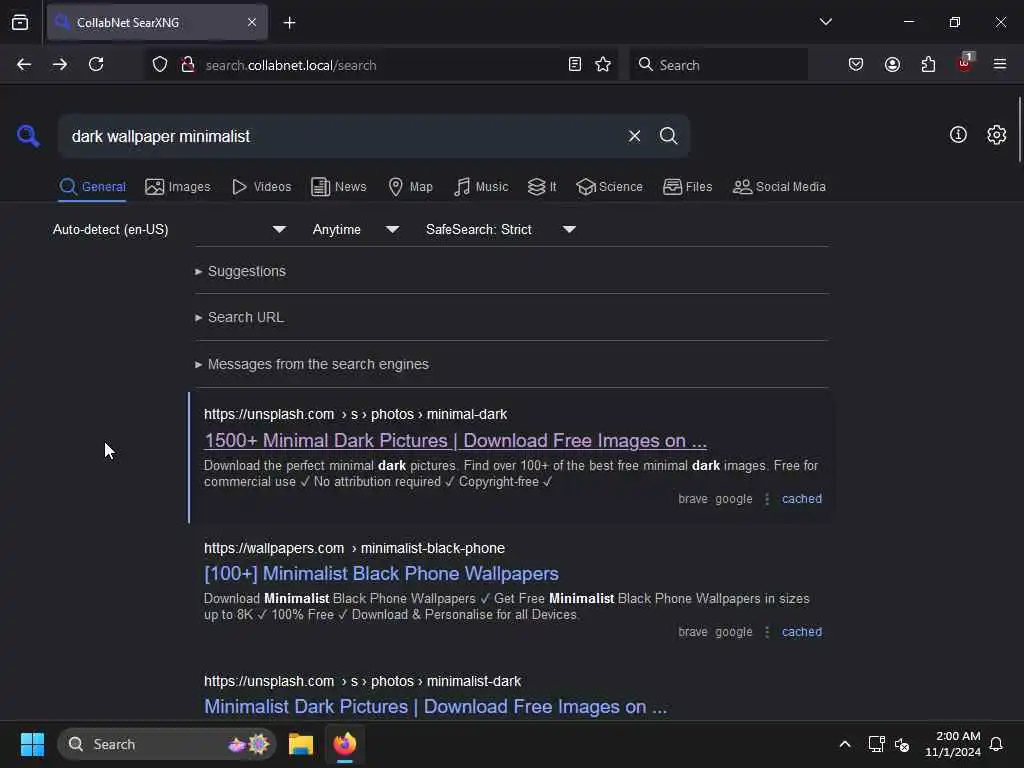Open [100+] Minimalist Black Phone Wallpapers link

point(381,573)
